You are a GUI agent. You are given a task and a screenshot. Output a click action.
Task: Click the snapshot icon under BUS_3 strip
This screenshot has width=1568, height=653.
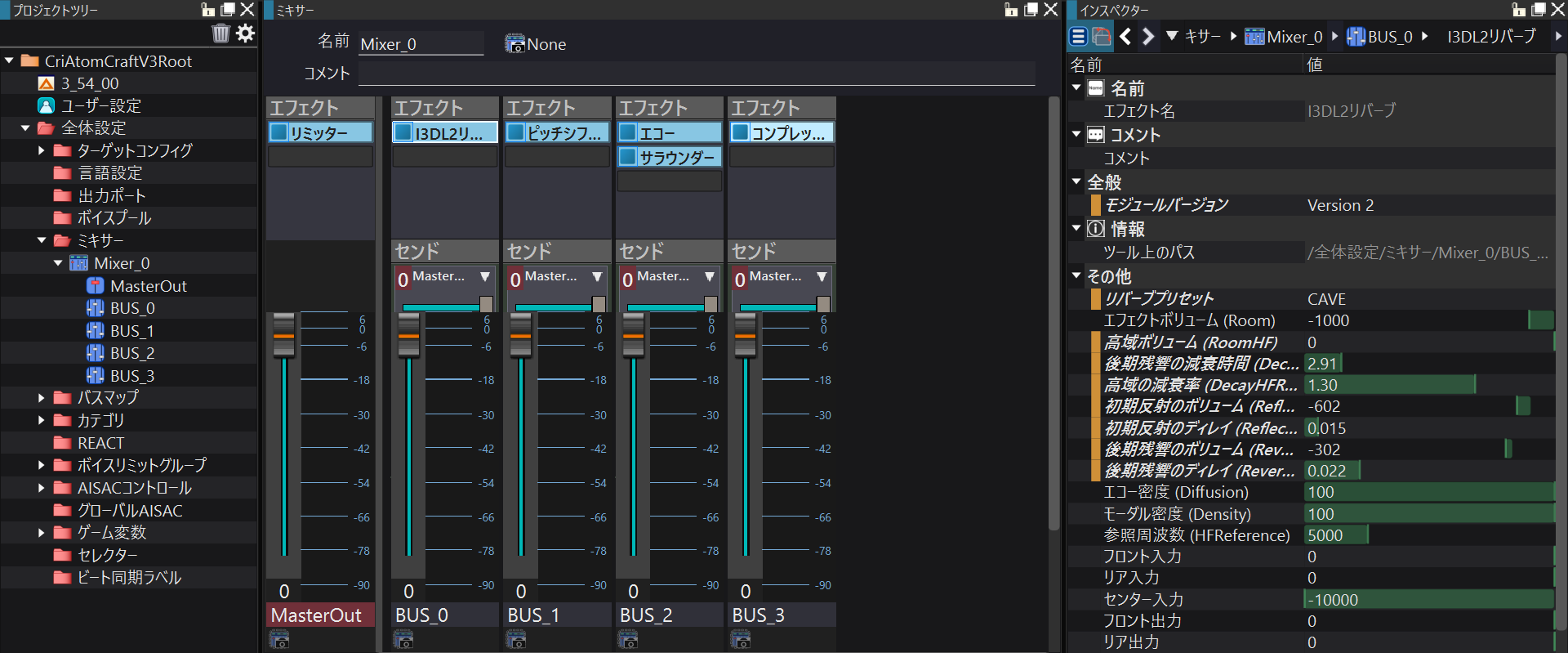coord(740,640)
